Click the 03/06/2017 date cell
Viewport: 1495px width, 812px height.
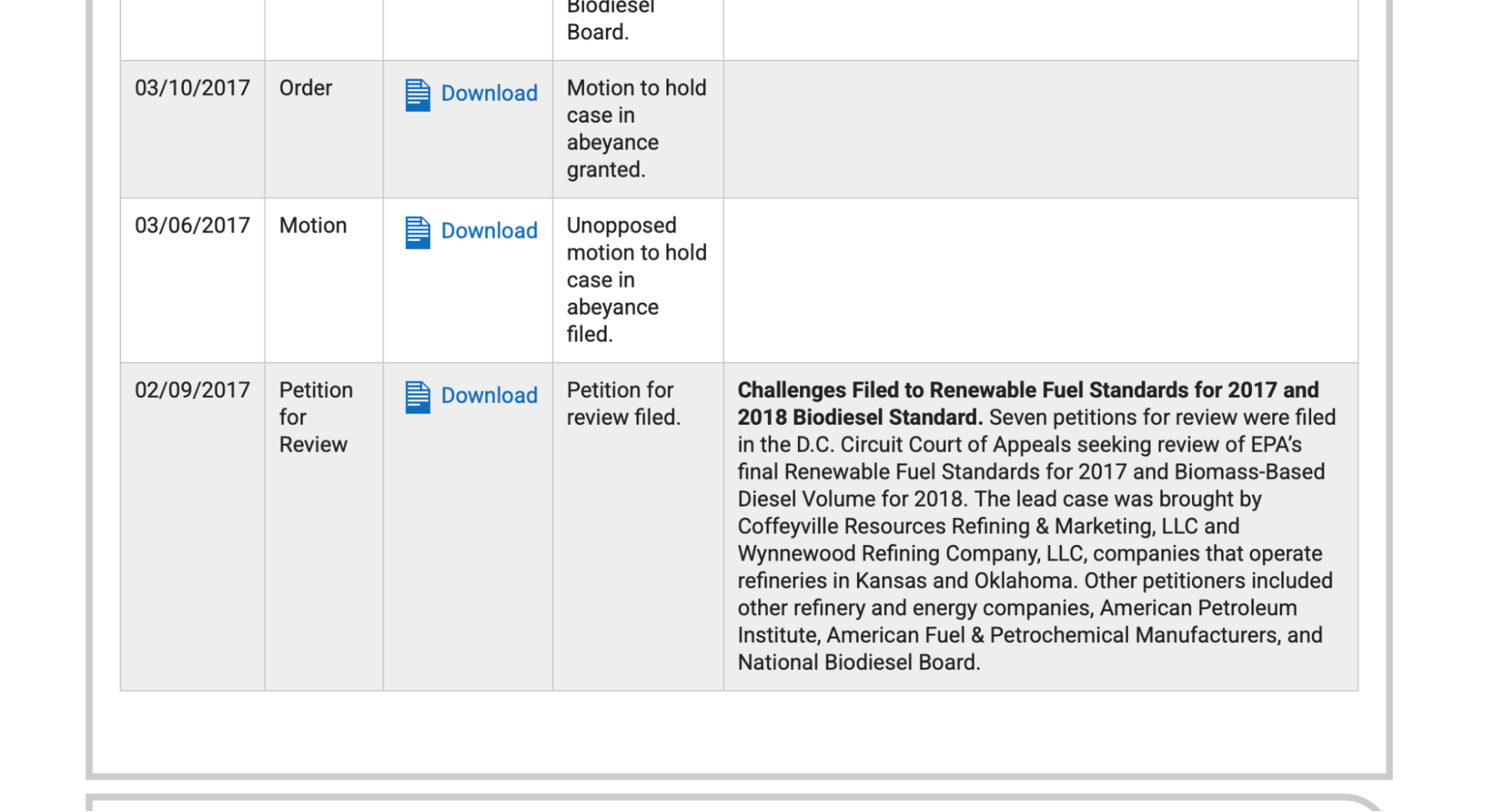point(192,226)
